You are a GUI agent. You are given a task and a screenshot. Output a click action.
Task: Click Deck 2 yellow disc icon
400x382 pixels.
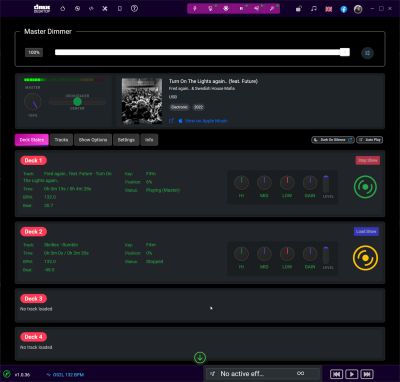pyautogui.click(x=365, y=258)
